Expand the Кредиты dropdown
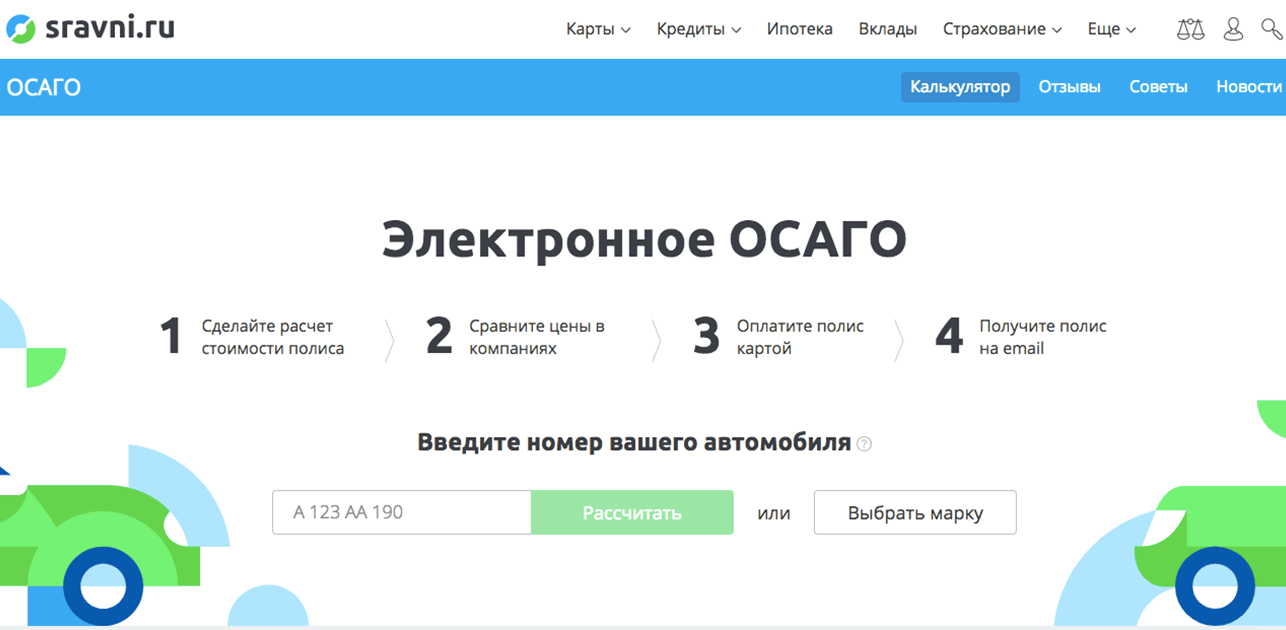 coord(697,30)
